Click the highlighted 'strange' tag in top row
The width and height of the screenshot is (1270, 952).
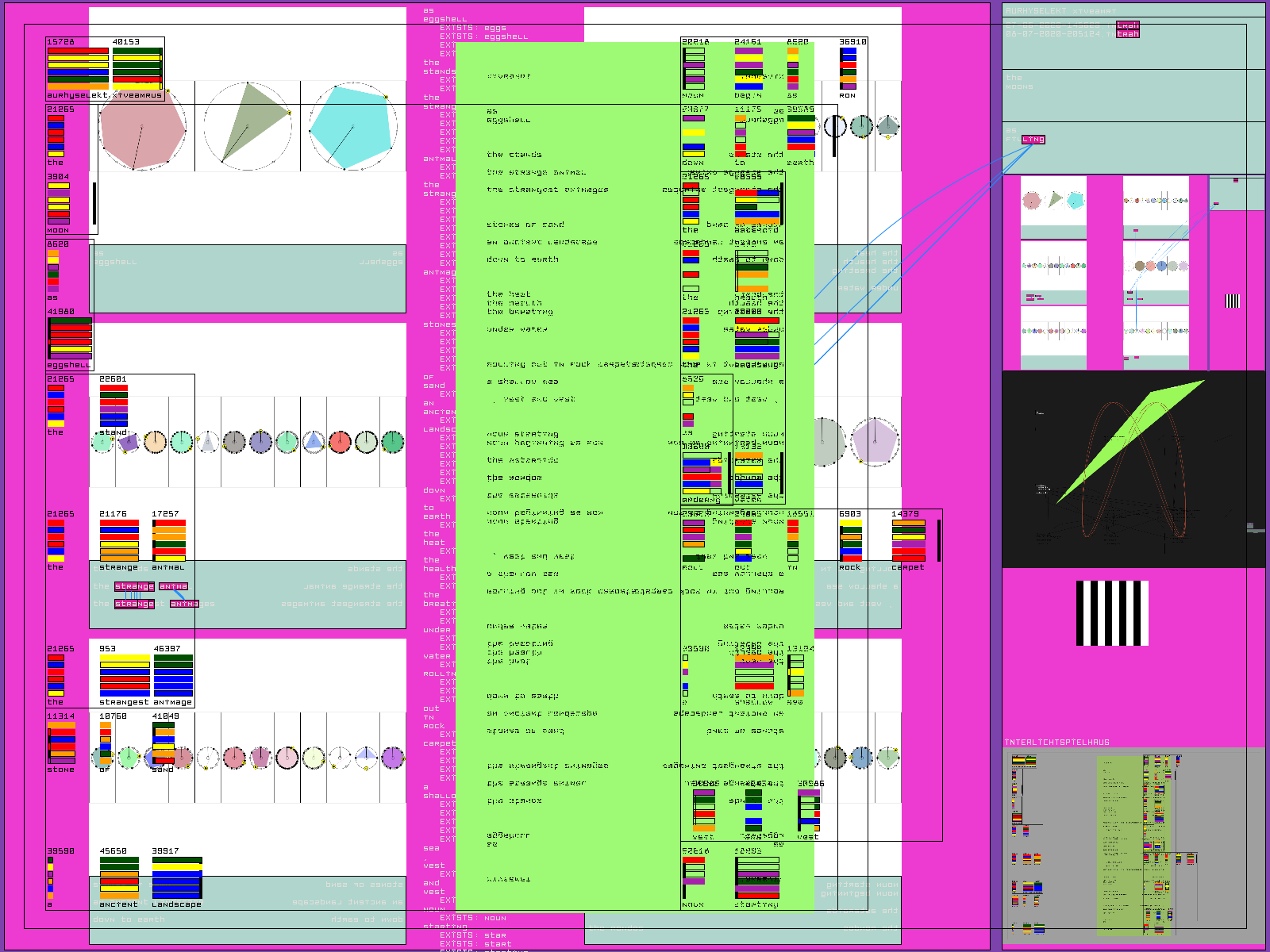134,586
